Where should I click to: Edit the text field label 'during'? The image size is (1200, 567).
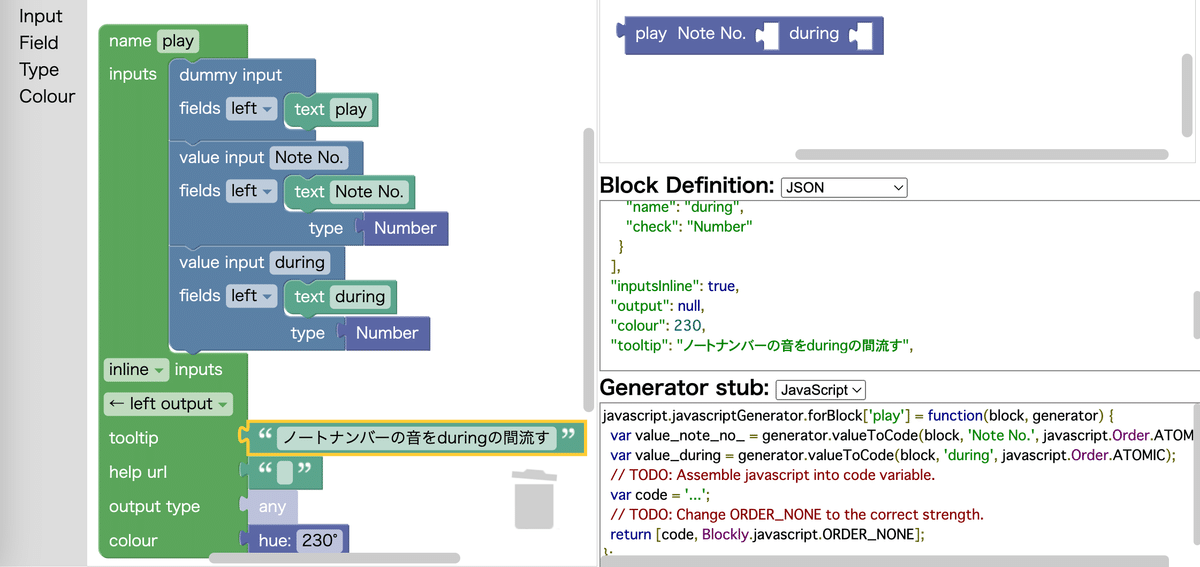(x=360, y=296)
